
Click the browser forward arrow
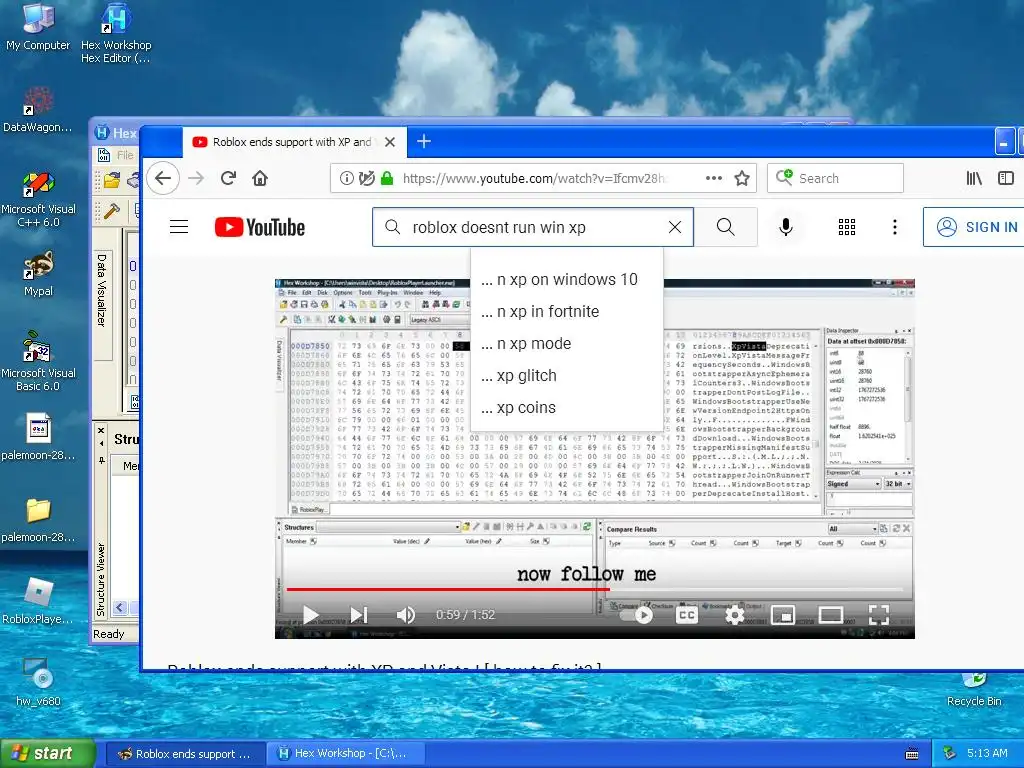[x=197, y=178]
